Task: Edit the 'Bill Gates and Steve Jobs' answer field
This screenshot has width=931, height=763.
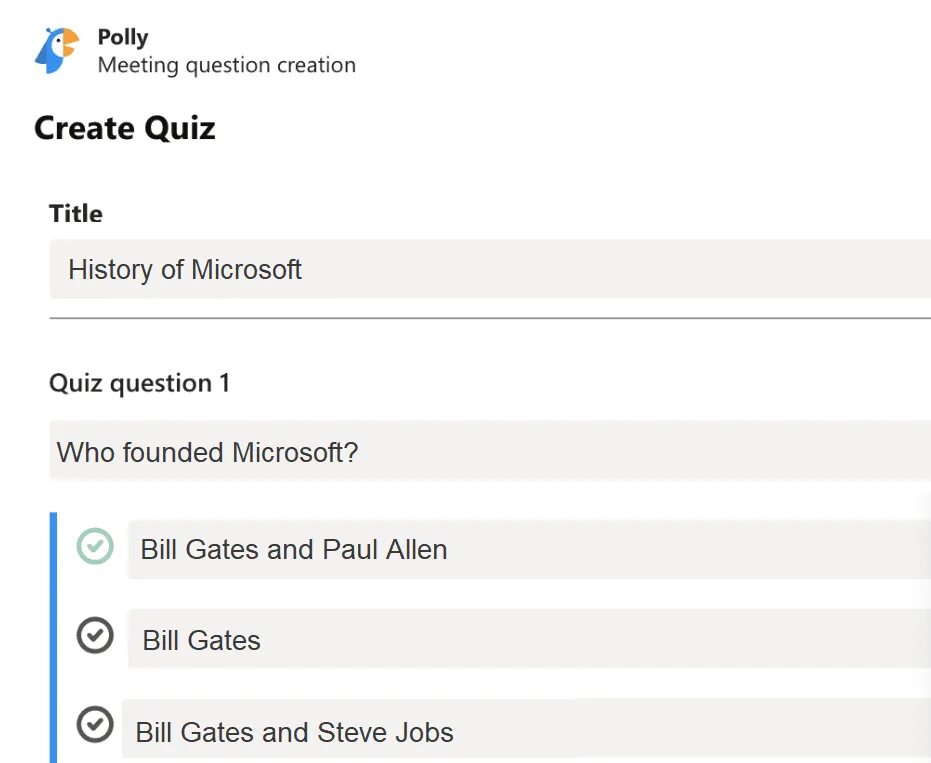Action: pos(527,729)
